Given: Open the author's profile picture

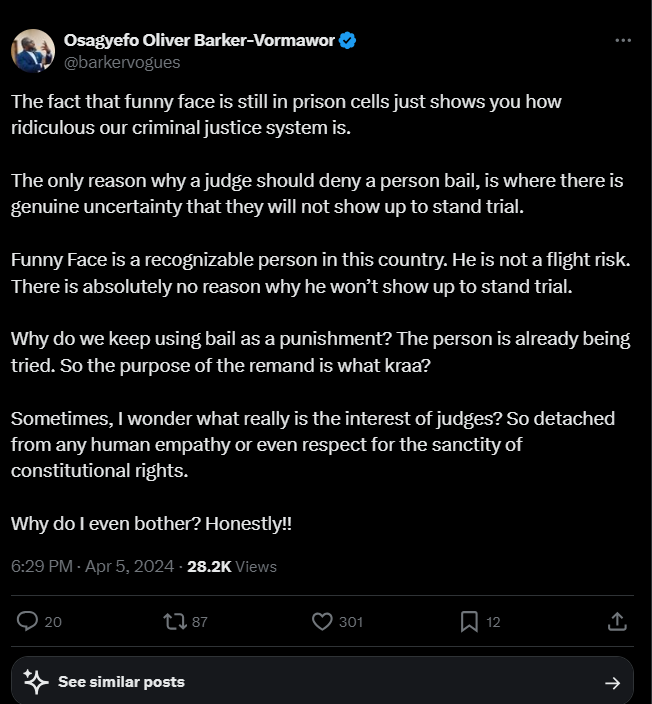Looking at the screenshot, I should click(x=33, y=51).
